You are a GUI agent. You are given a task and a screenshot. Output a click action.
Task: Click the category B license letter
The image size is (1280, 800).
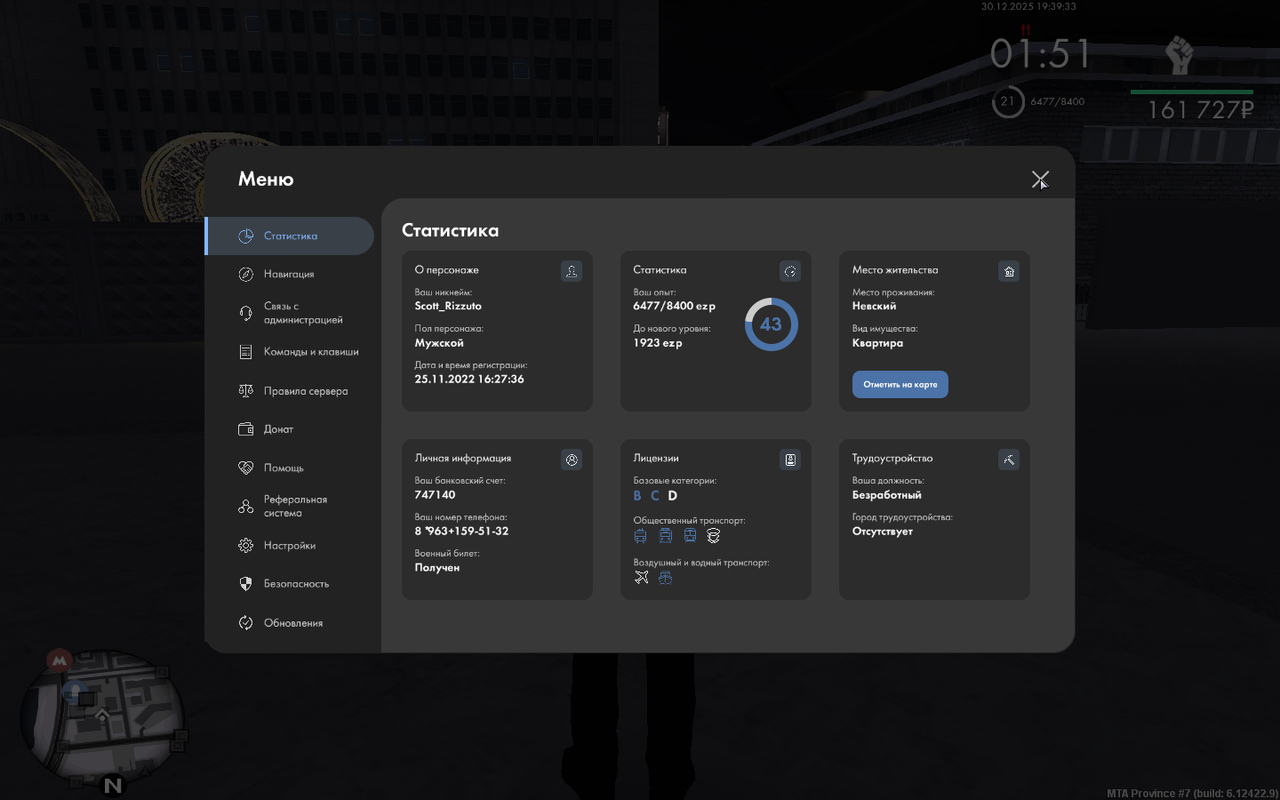(x=638, y=496)
